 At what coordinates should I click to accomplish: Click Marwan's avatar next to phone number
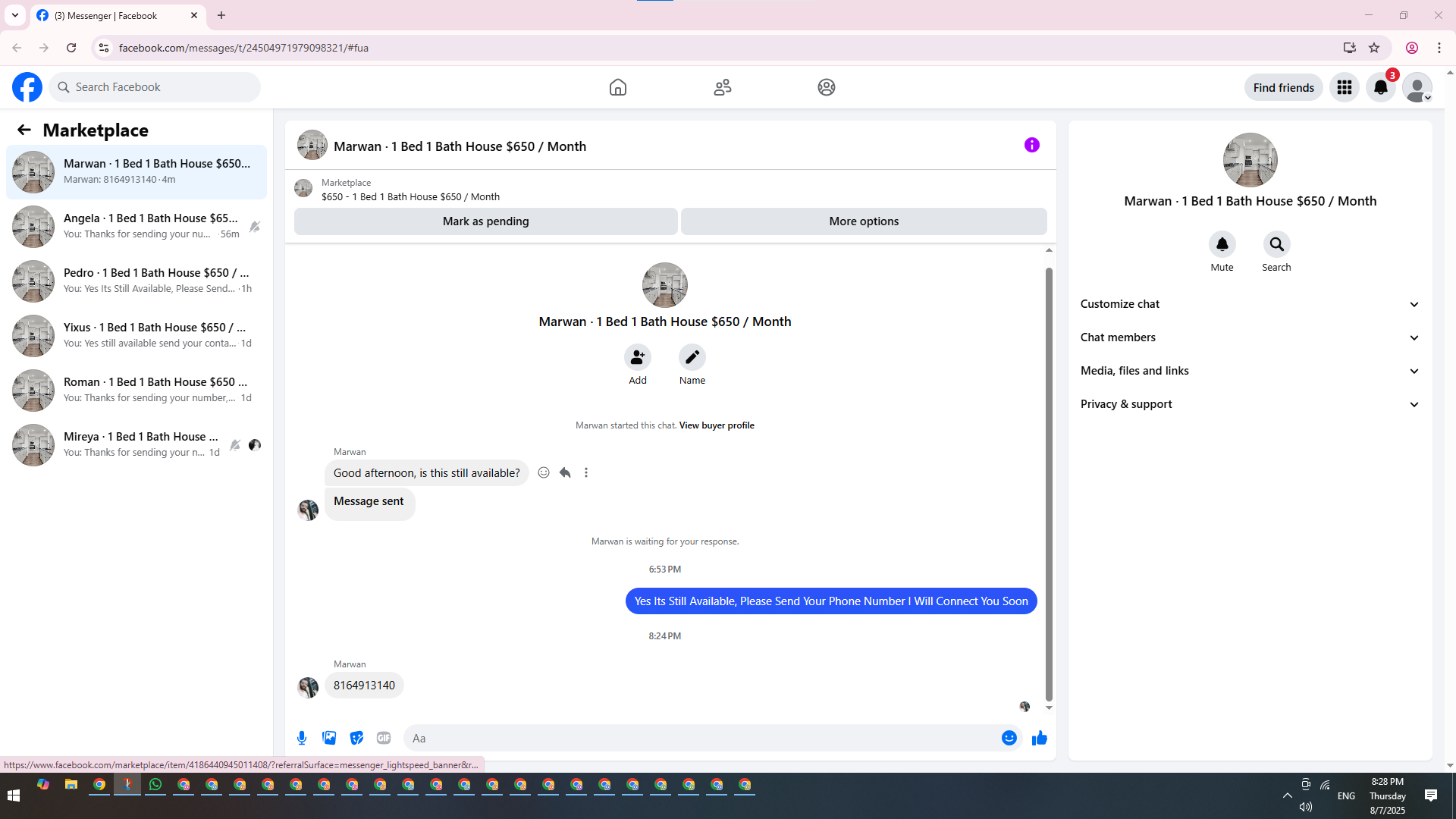tap(308, 687)
